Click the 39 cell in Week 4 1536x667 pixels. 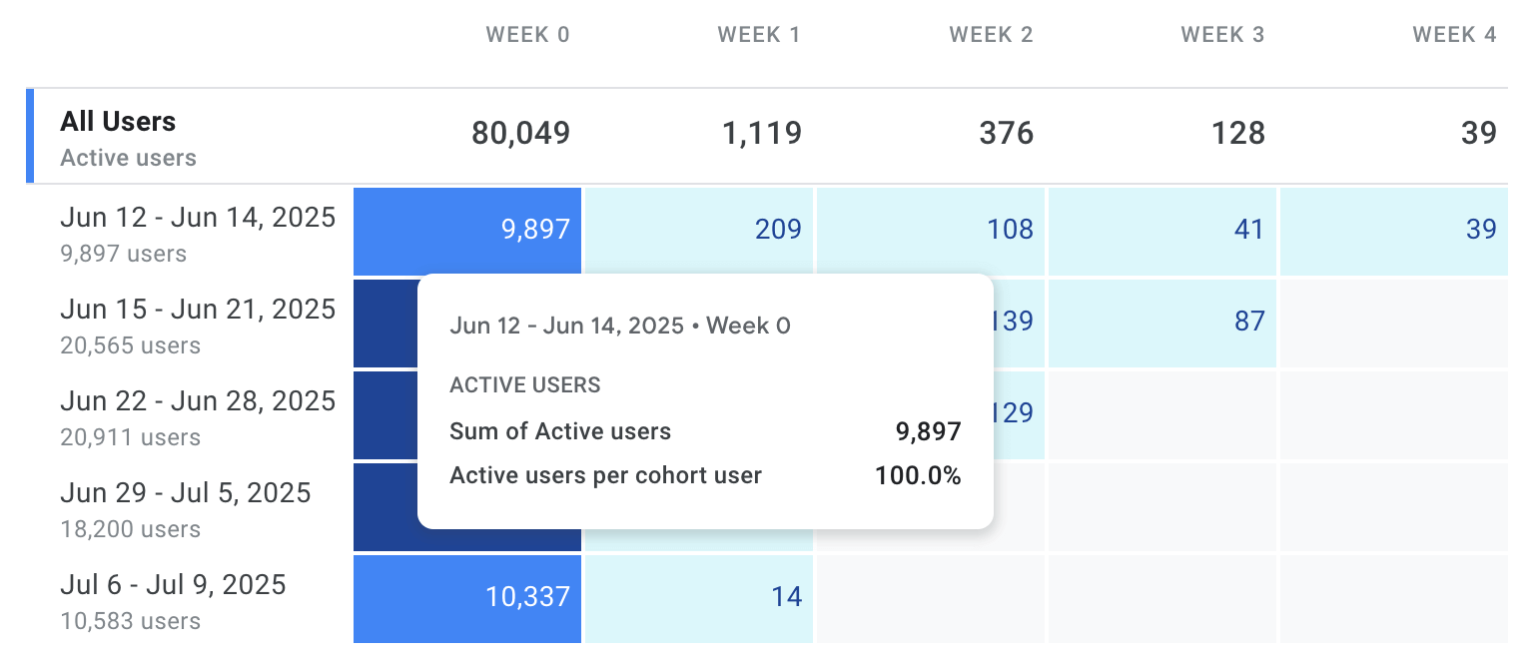(x=1394, y=229)
